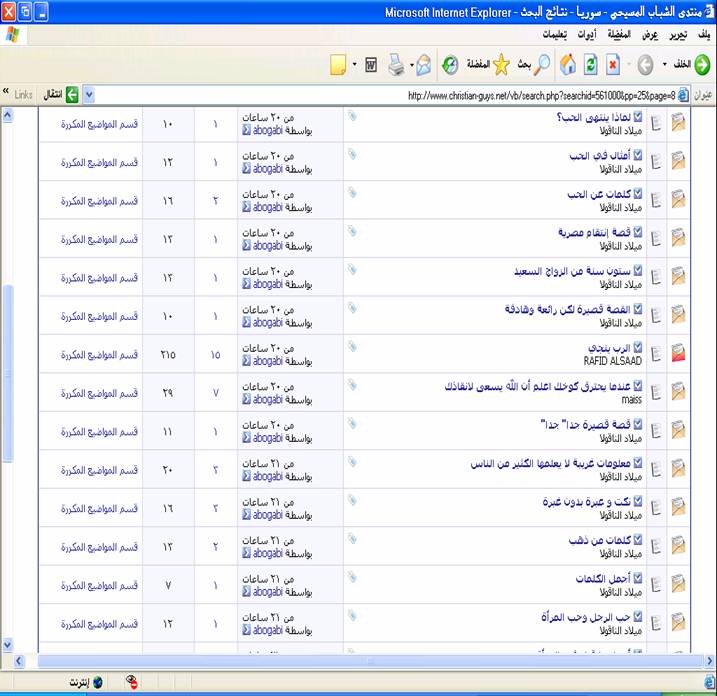The width and height of the screenshot is (717, 696).
Task: Click the Stop loading icon
Action: coord(612,65)
